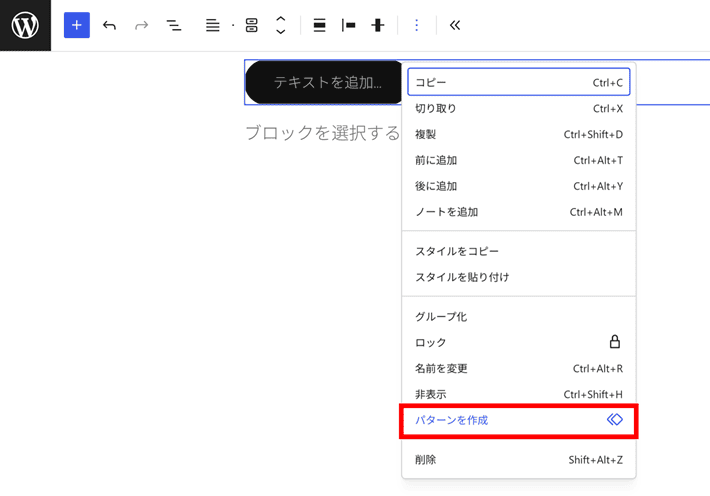
Task: Click 名前を変更 menu entry
Action: pos(518,368)
